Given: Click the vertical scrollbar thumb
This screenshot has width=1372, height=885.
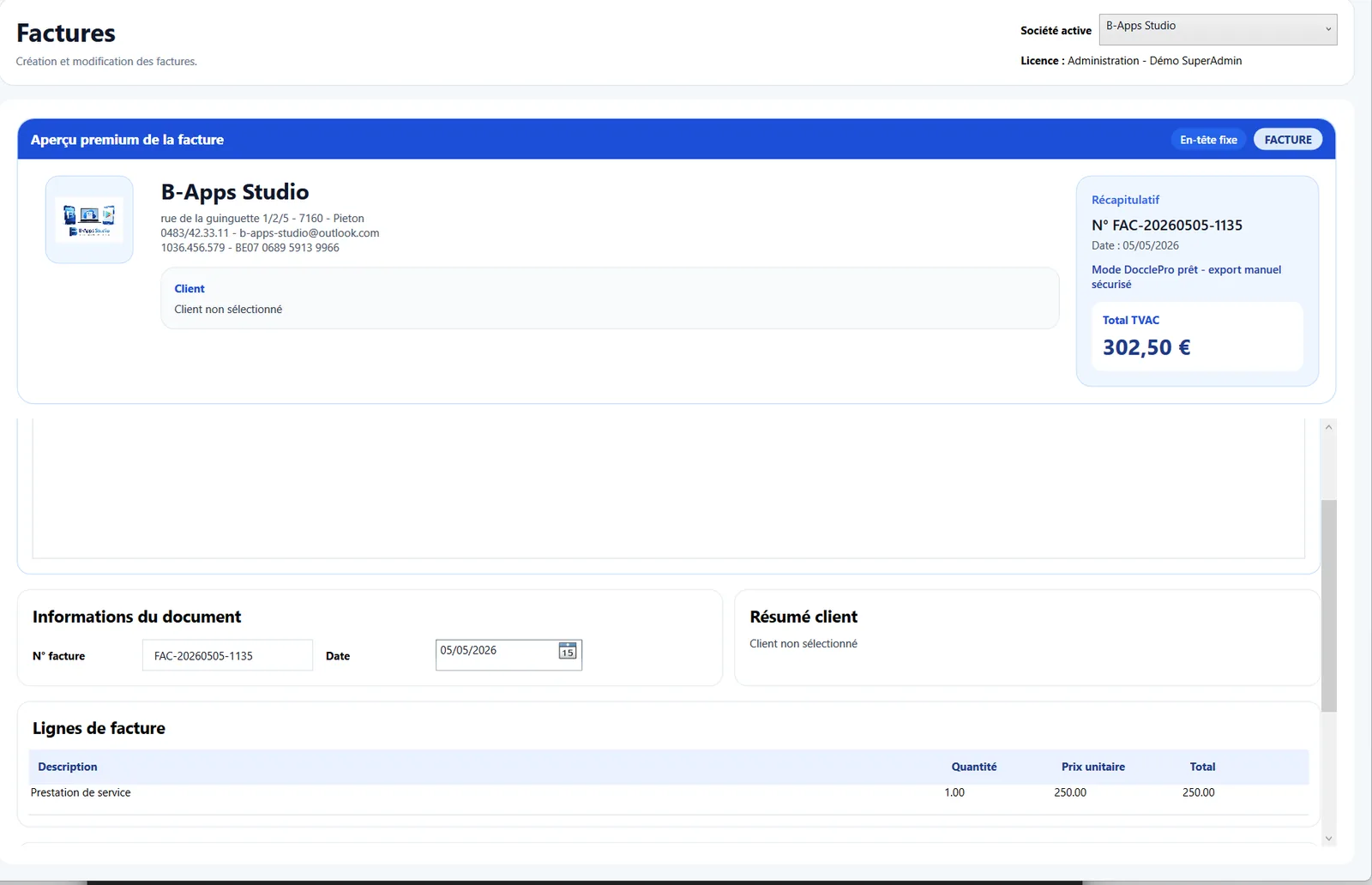Looking at the screenshot, I should pyautogui.click(x=1328, y=605).
